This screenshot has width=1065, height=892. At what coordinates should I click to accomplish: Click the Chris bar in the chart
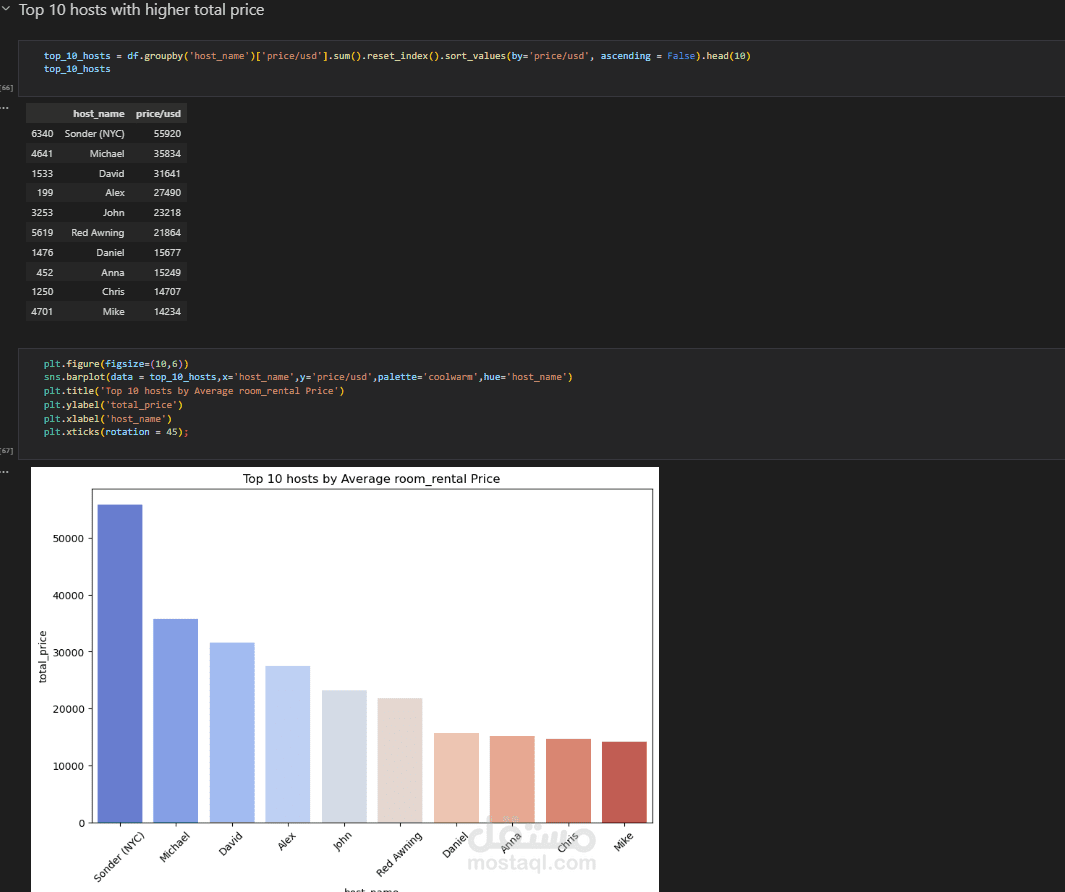(x=568, y=781)
